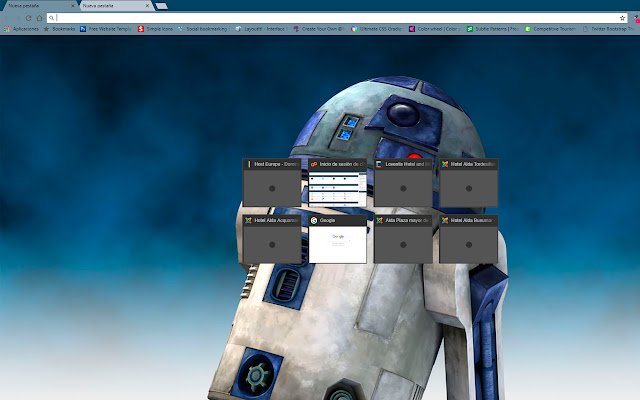The height and width of the screenshot is (400, 640).
Task: Open the Bookmarks folder in bookmarks bar
Action: click(59, 29)
